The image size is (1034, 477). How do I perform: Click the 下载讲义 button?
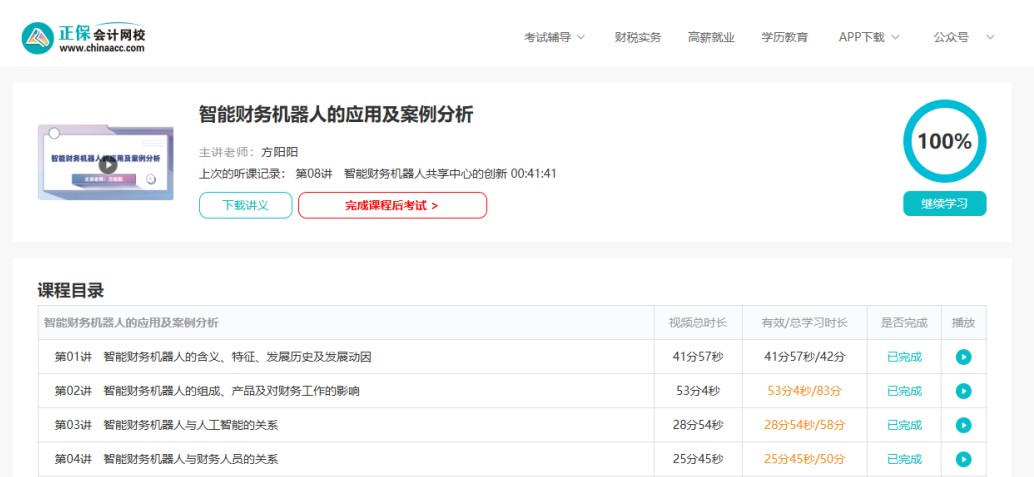245,205
